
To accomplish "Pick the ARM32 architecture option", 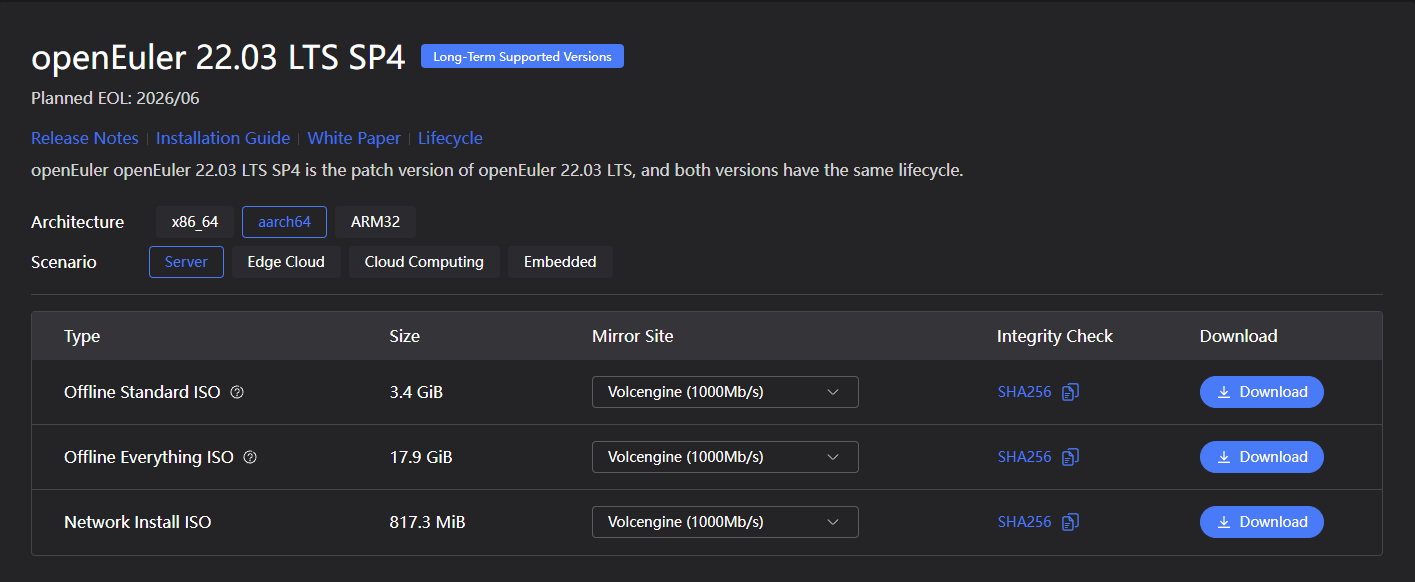I will click(x=375, y=222).
